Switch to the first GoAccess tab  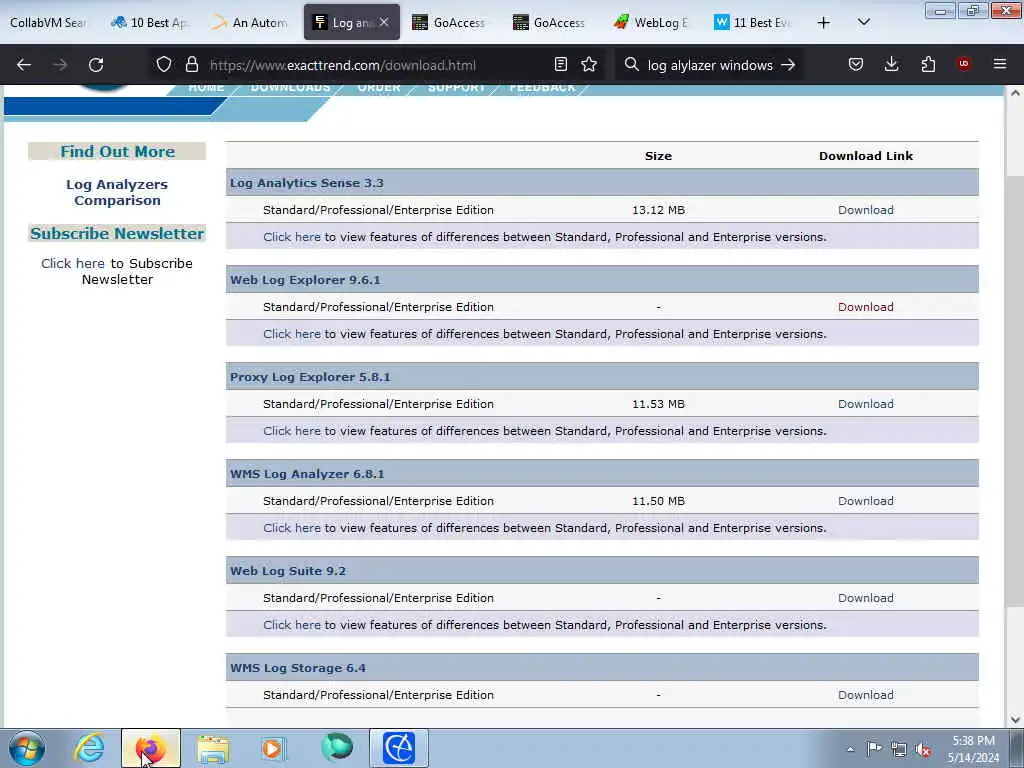click(450, 22)
